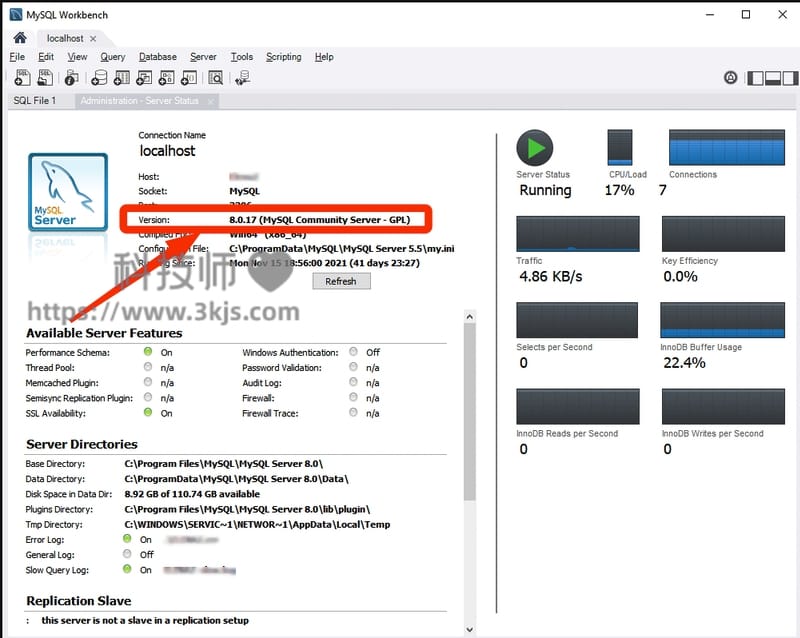Click the CPU/Load gauge
Image resolution: width=800 pixels, height=638 pixels.
click(619, 147)
